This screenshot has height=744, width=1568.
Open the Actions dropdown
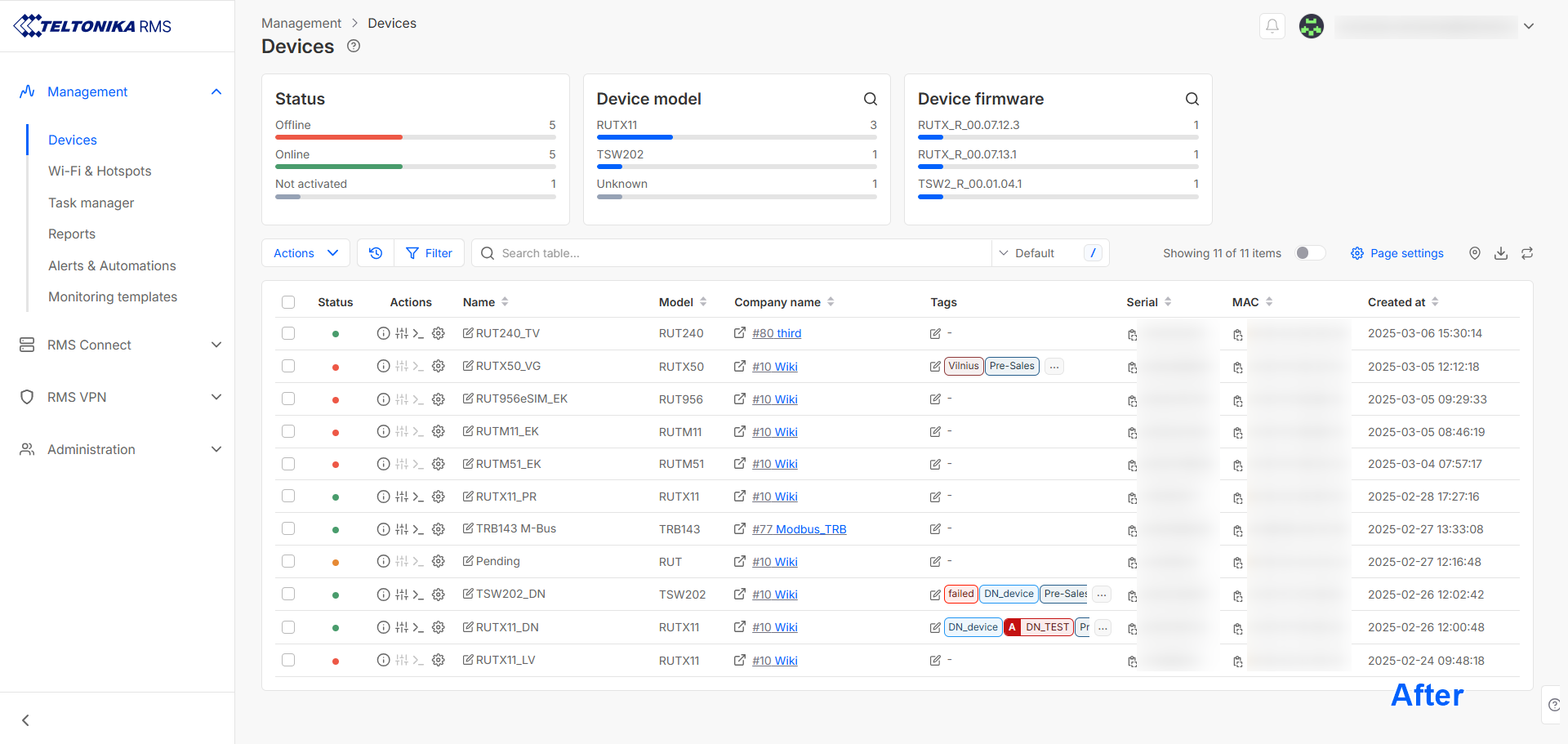click(x=305, y=253)
